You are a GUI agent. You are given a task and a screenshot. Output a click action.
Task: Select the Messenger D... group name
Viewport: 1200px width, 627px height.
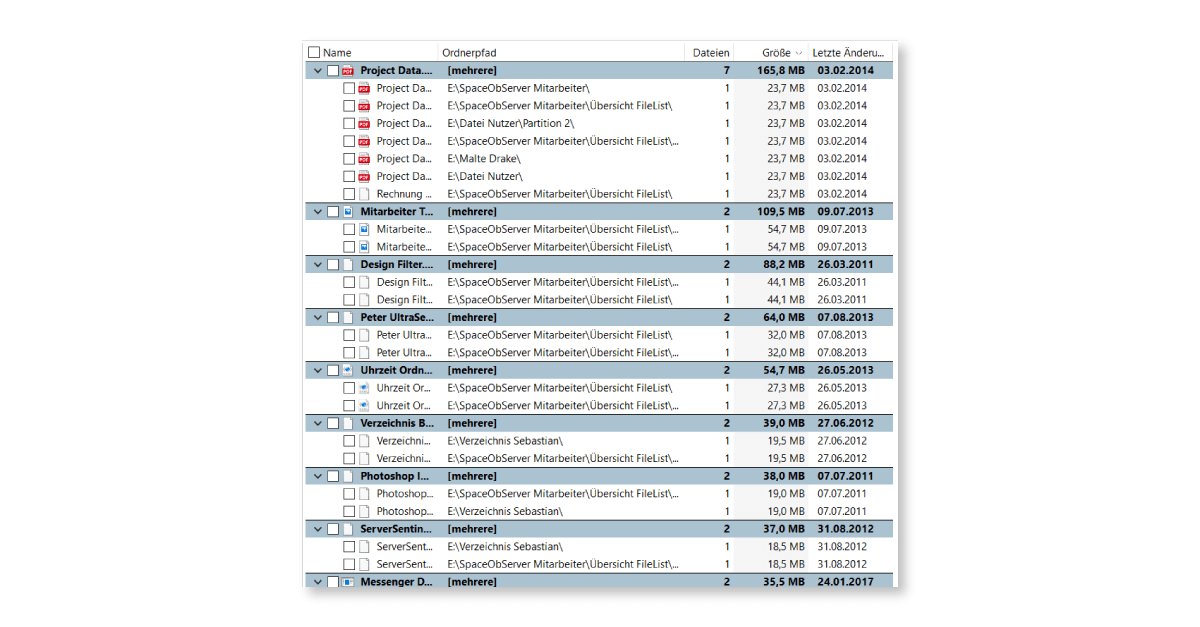coord(397,582)
